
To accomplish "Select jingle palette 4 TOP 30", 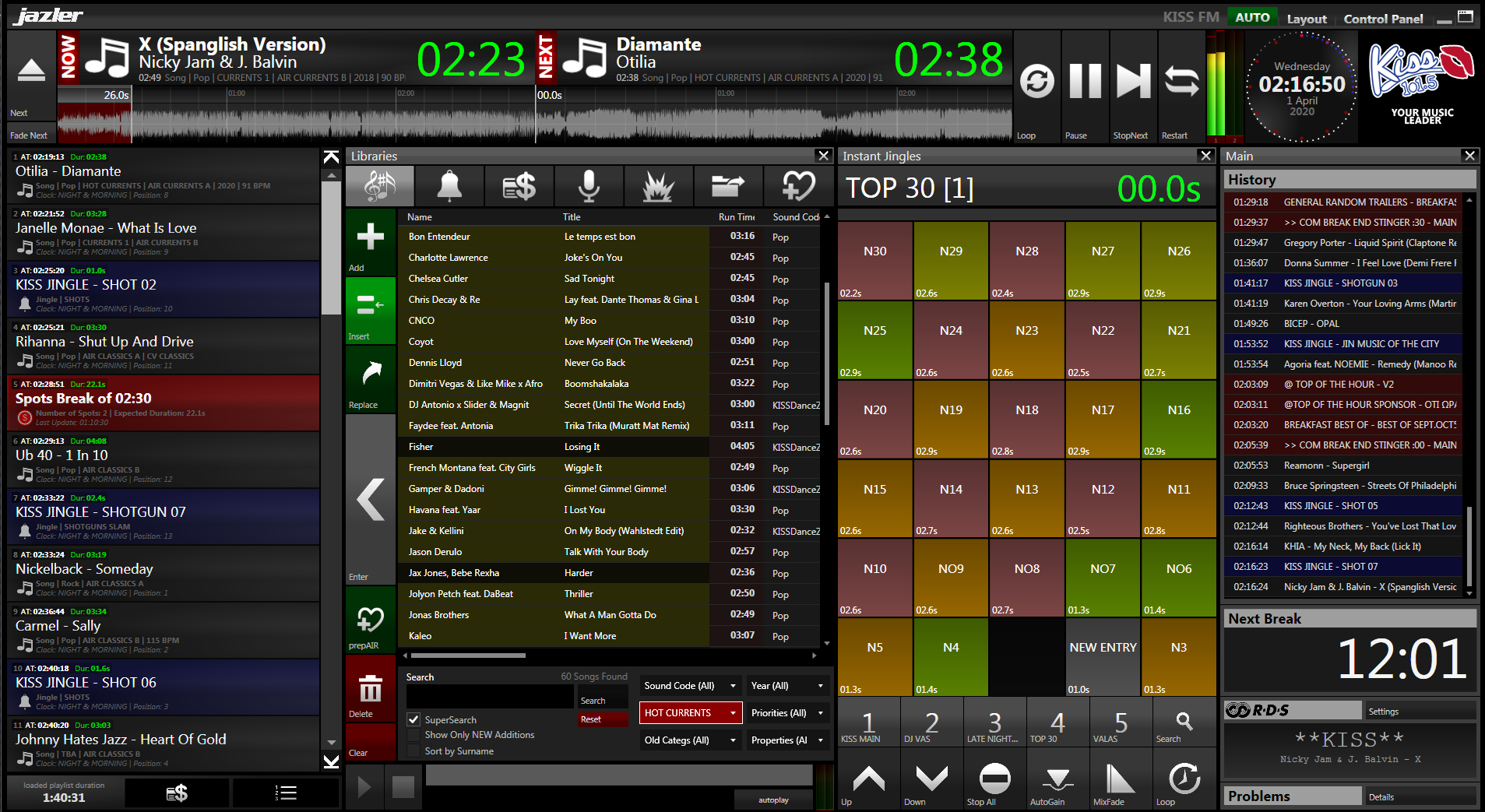I will [x=1057, y=722].
